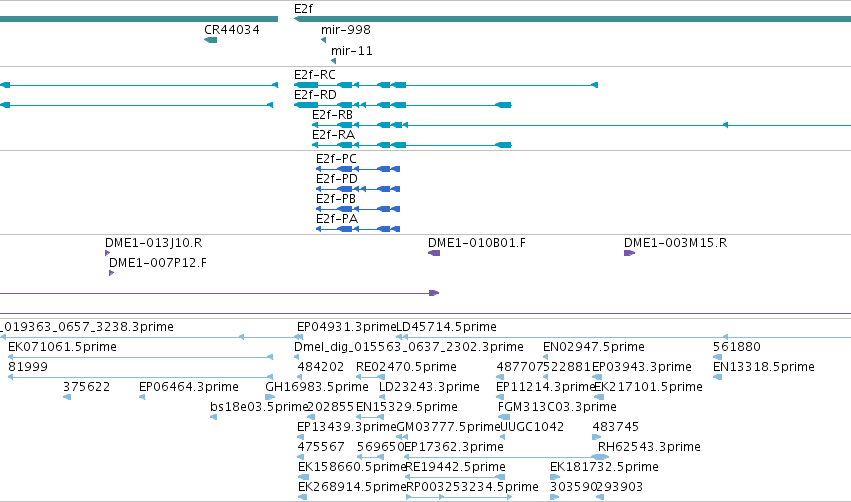This screenshot has height=502, width=851.
Task: Click the DME1-010B01.F clone end
Action: [x=434, y=253]
